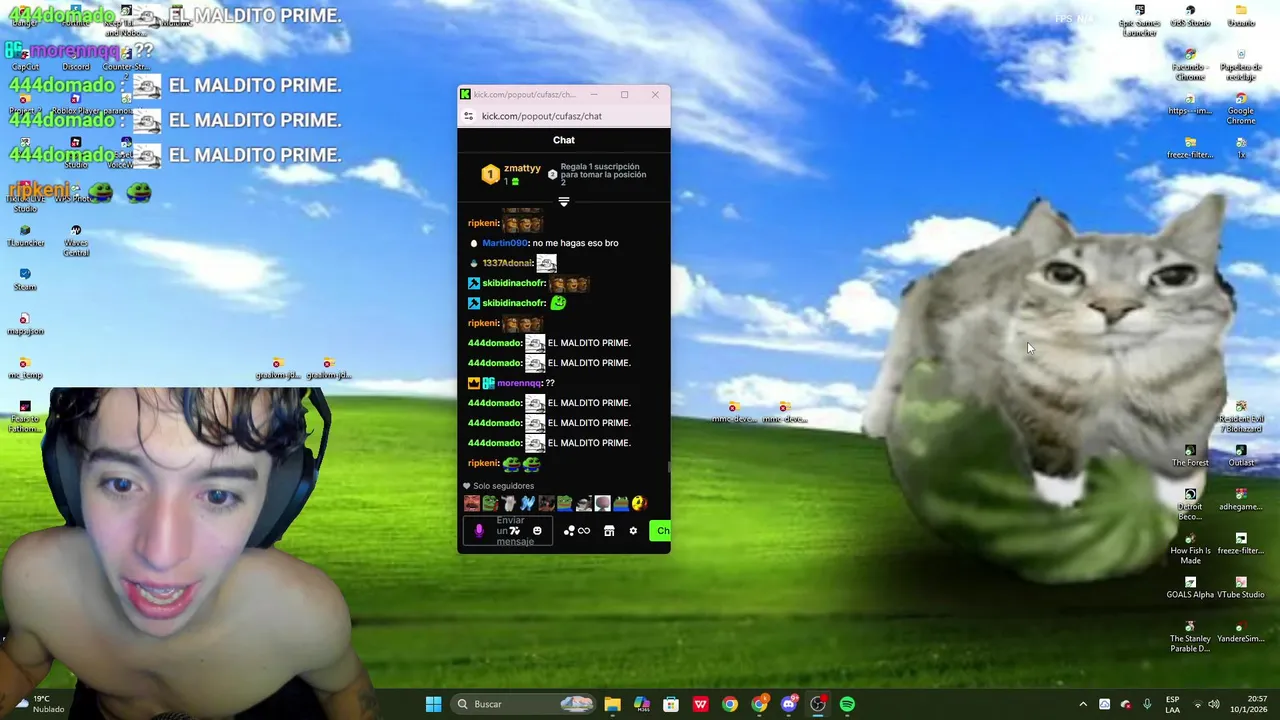Open The Forest desktop shortcut
1280x720 pixels.
point(1190,456)
